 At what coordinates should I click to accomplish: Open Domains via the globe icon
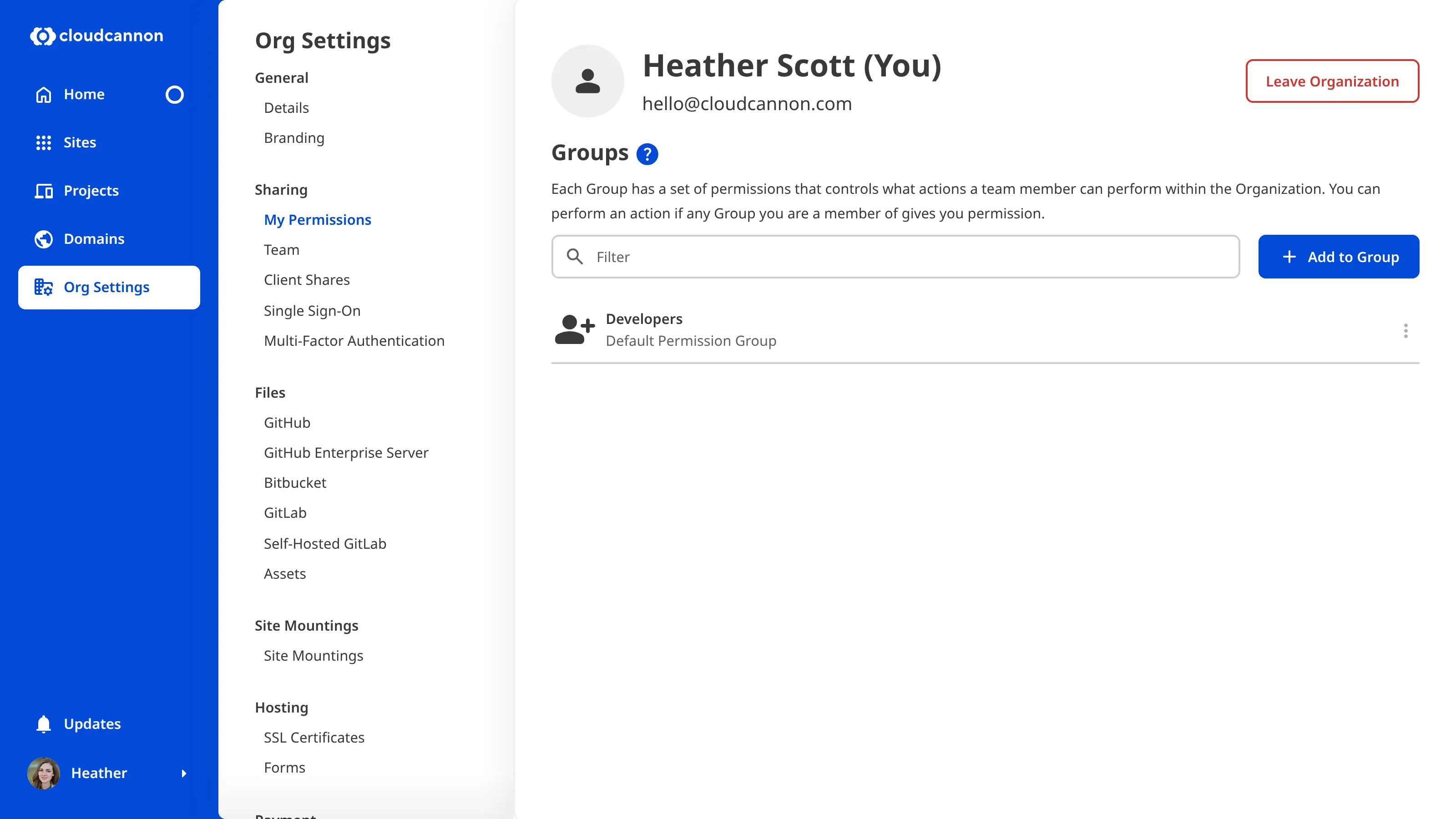tap(44, 238)
